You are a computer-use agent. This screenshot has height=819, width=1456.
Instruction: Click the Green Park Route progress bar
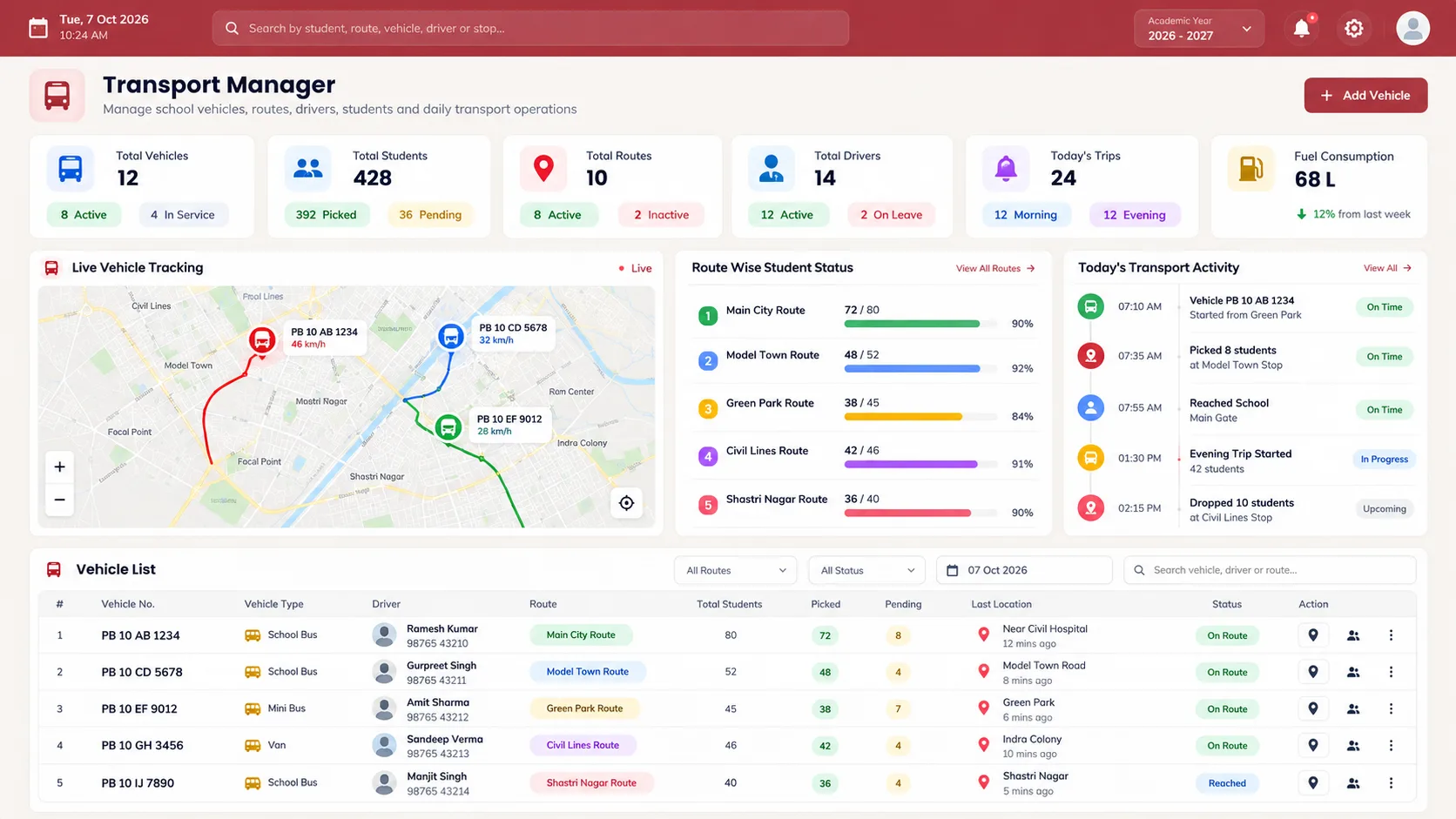tap(921, 417)
